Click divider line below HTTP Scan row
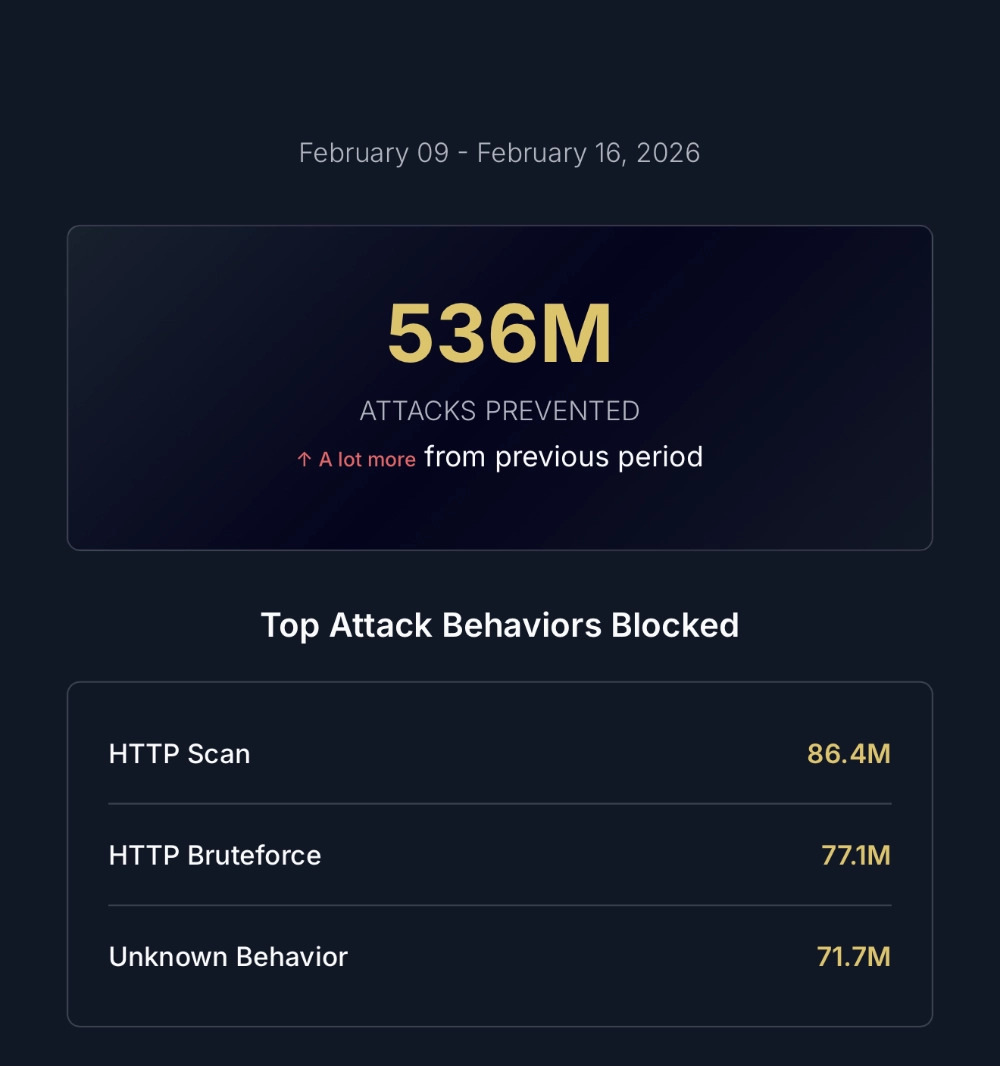The width and height of the screenshot is (1000, 1066). click(x=499, y=804)
